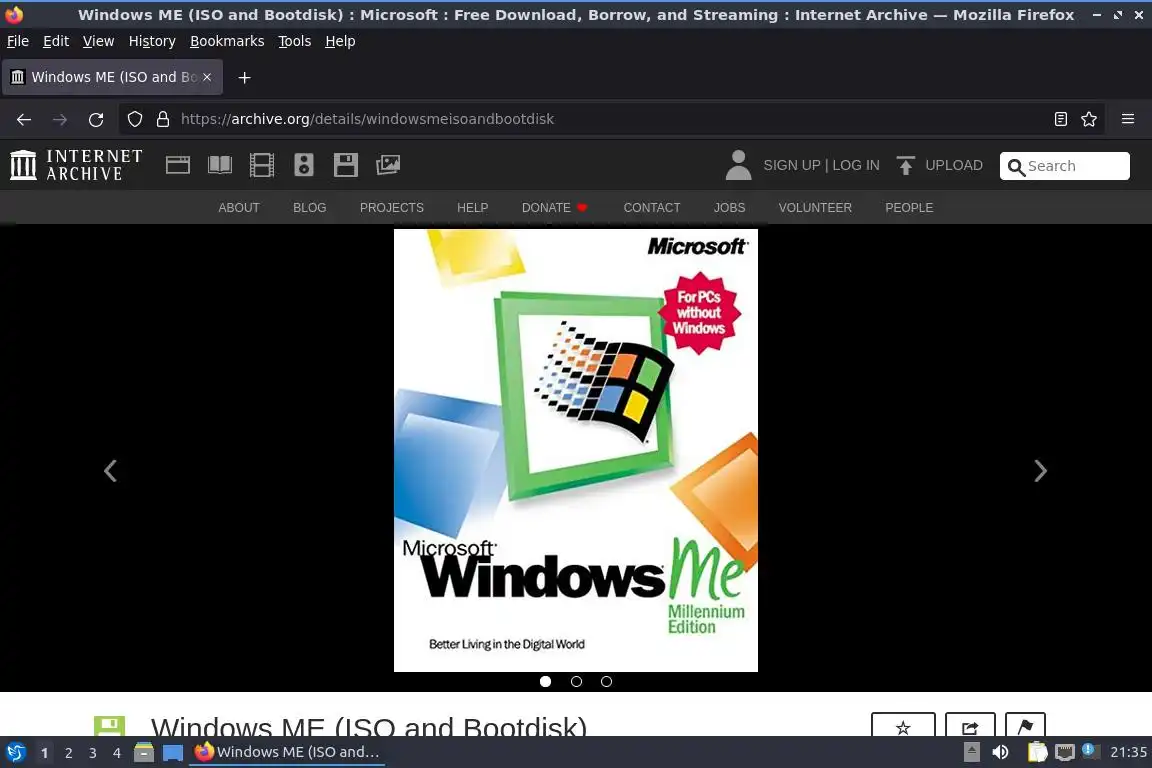Open the View menu

[98, 41]
